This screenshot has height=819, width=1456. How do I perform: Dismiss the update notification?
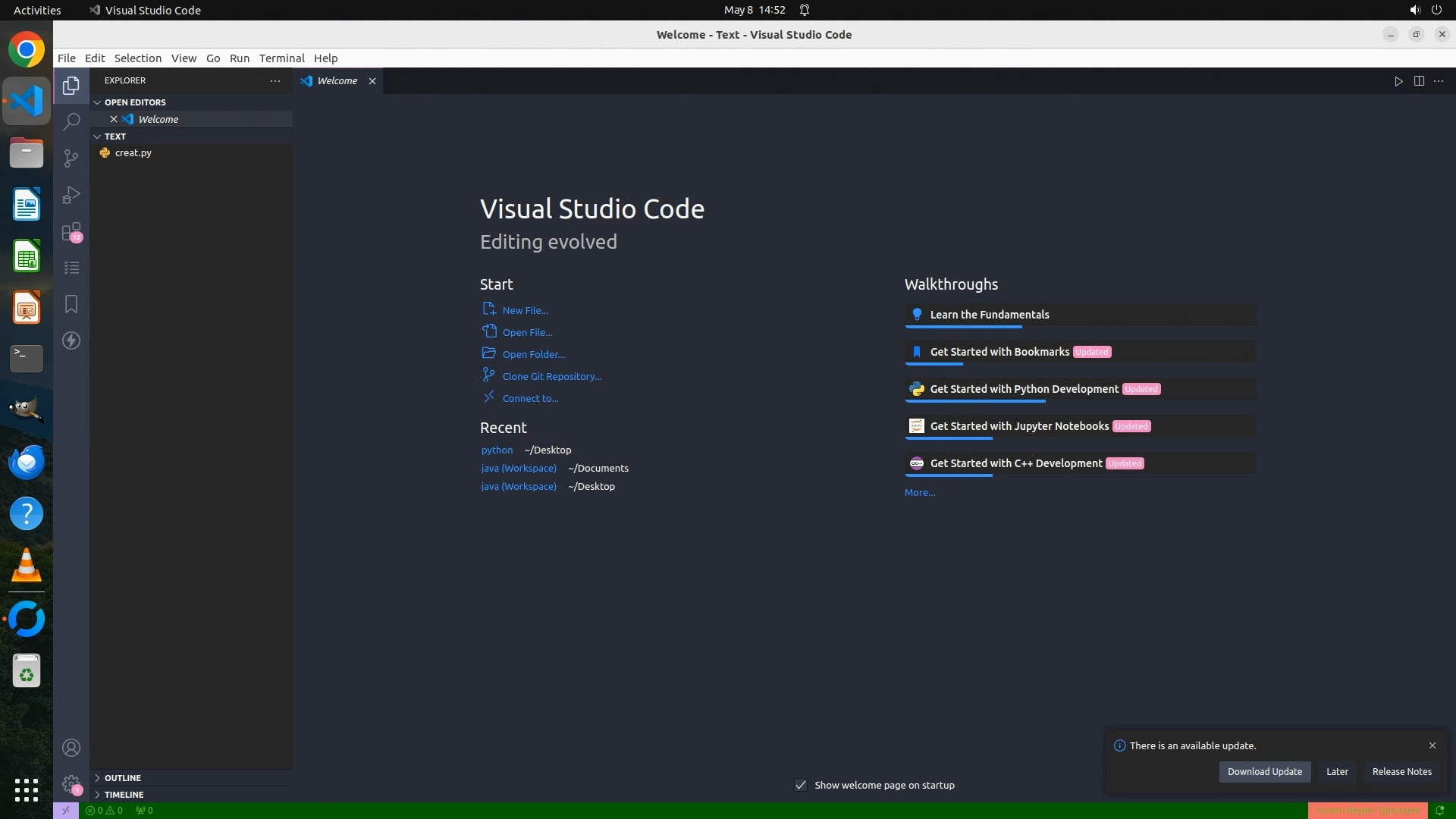click(1432, 745)
